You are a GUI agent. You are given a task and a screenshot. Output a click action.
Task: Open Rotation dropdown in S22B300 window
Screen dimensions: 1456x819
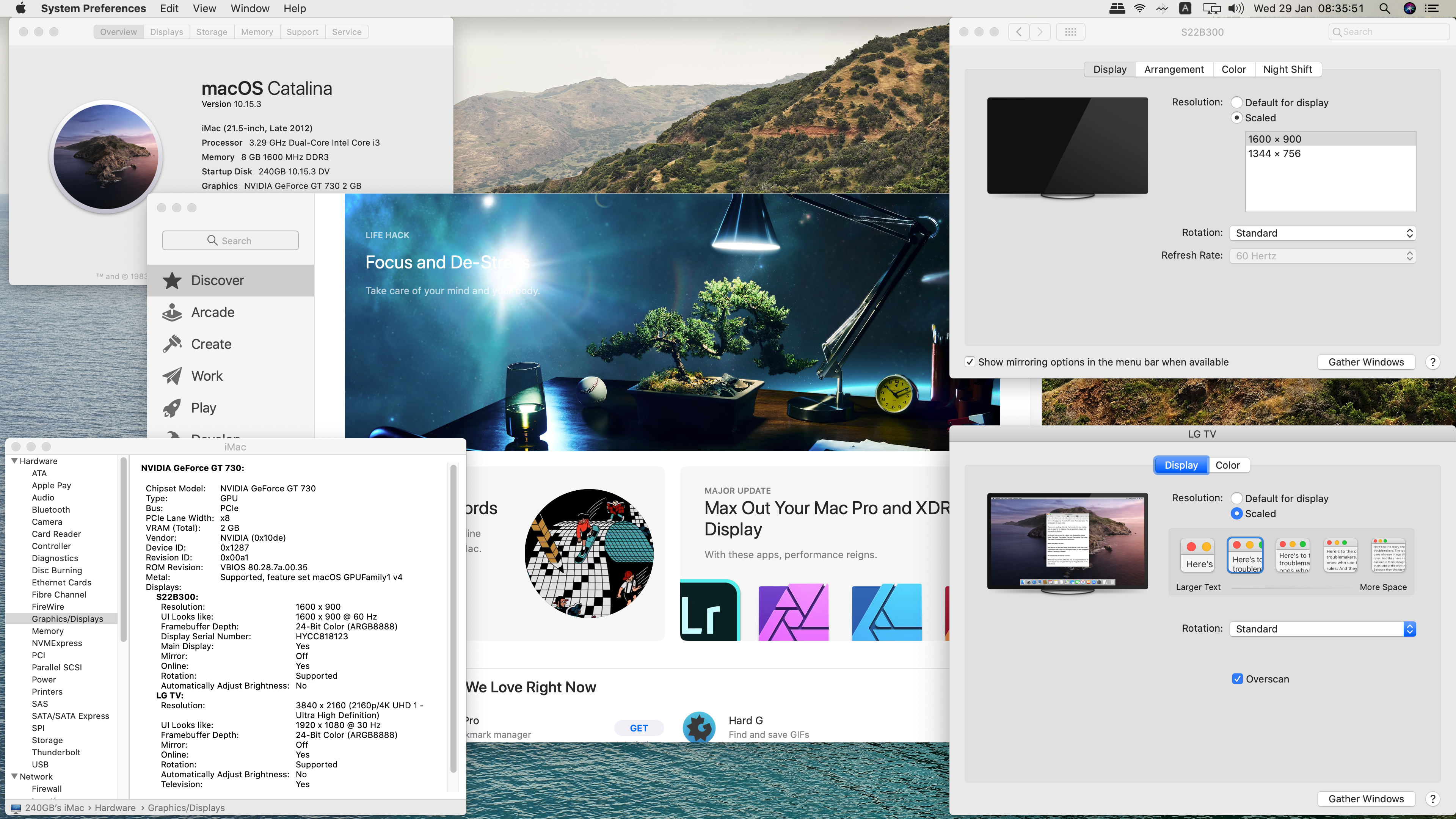[1323, 233]
